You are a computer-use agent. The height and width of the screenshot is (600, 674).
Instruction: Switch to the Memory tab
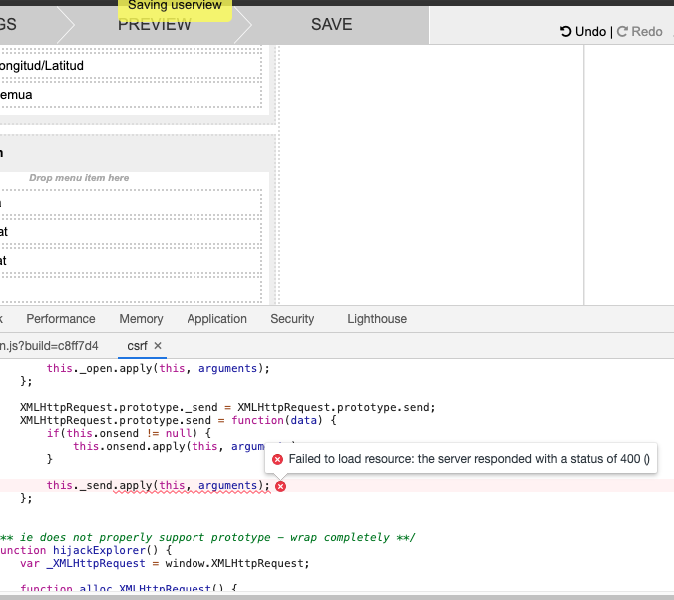tap(141, 319)
